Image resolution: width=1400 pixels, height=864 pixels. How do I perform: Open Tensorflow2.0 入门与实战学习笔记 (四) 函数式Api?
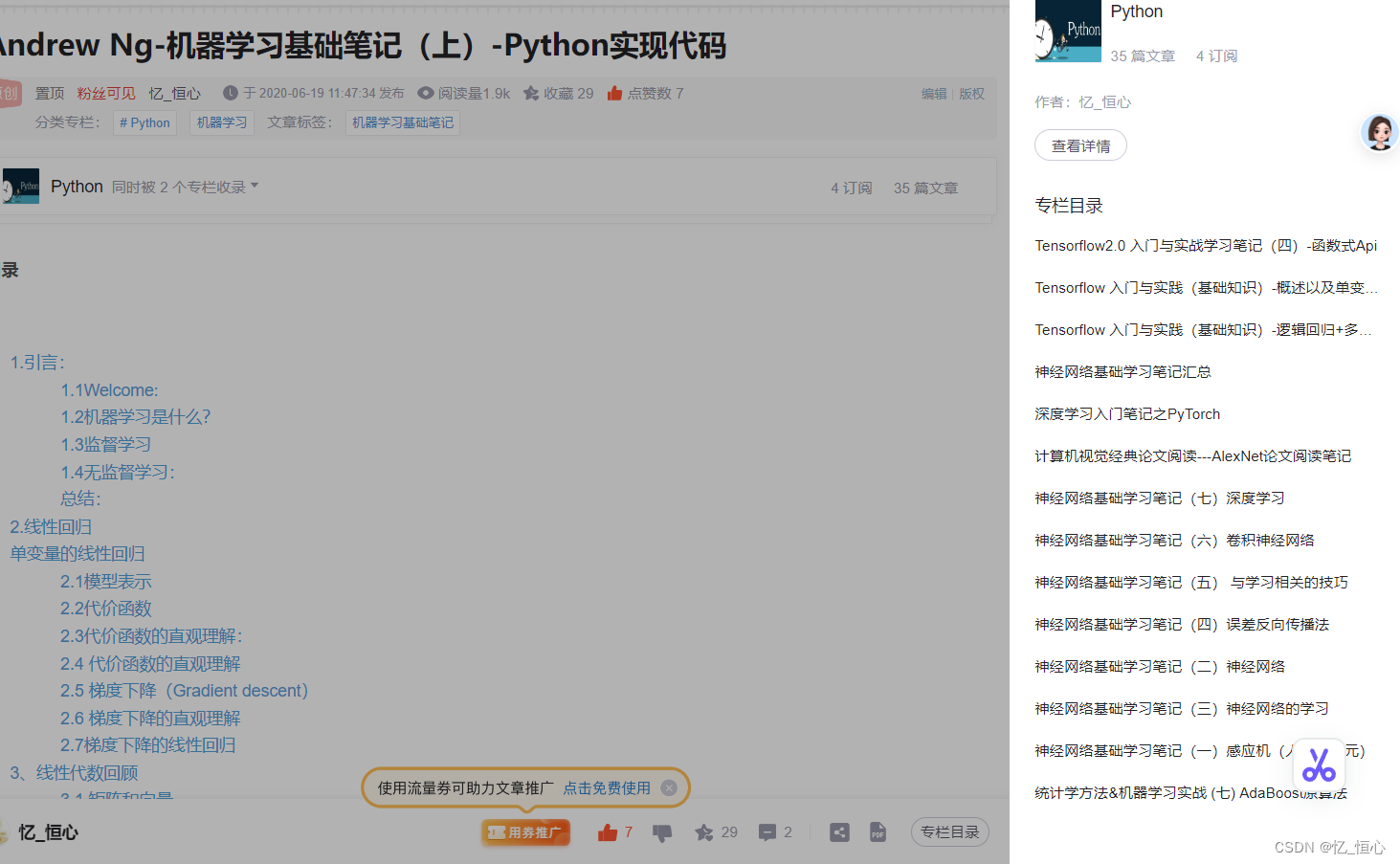pyautogui.click(x=1206, y=246)
